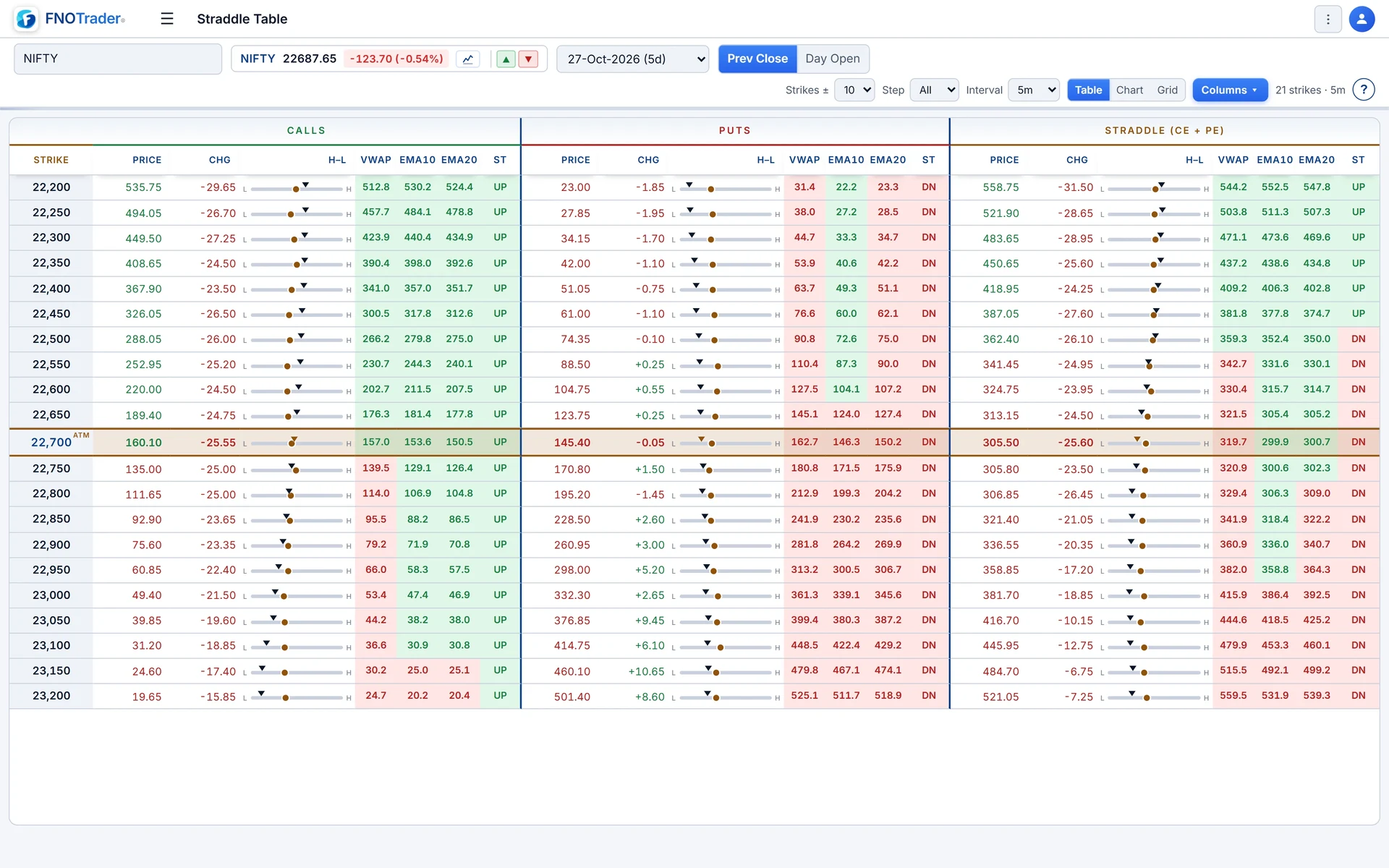Click straddle price 305.50
Screen dimensions: 1389x868
1001,443
